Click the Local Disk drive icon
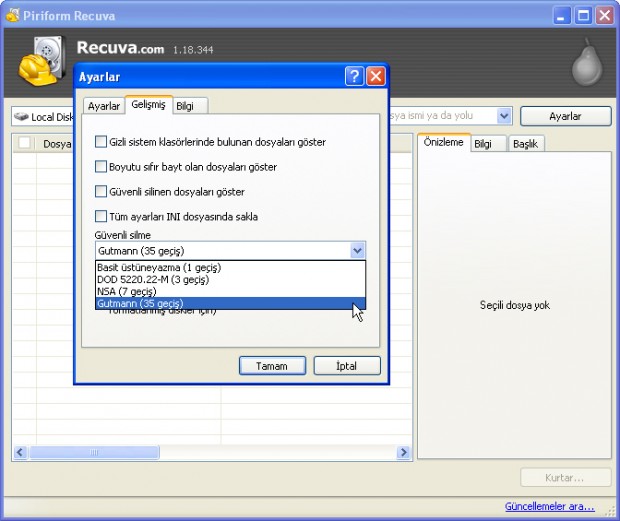The height and width of the screenshot is (521, 620). point(21,117)
